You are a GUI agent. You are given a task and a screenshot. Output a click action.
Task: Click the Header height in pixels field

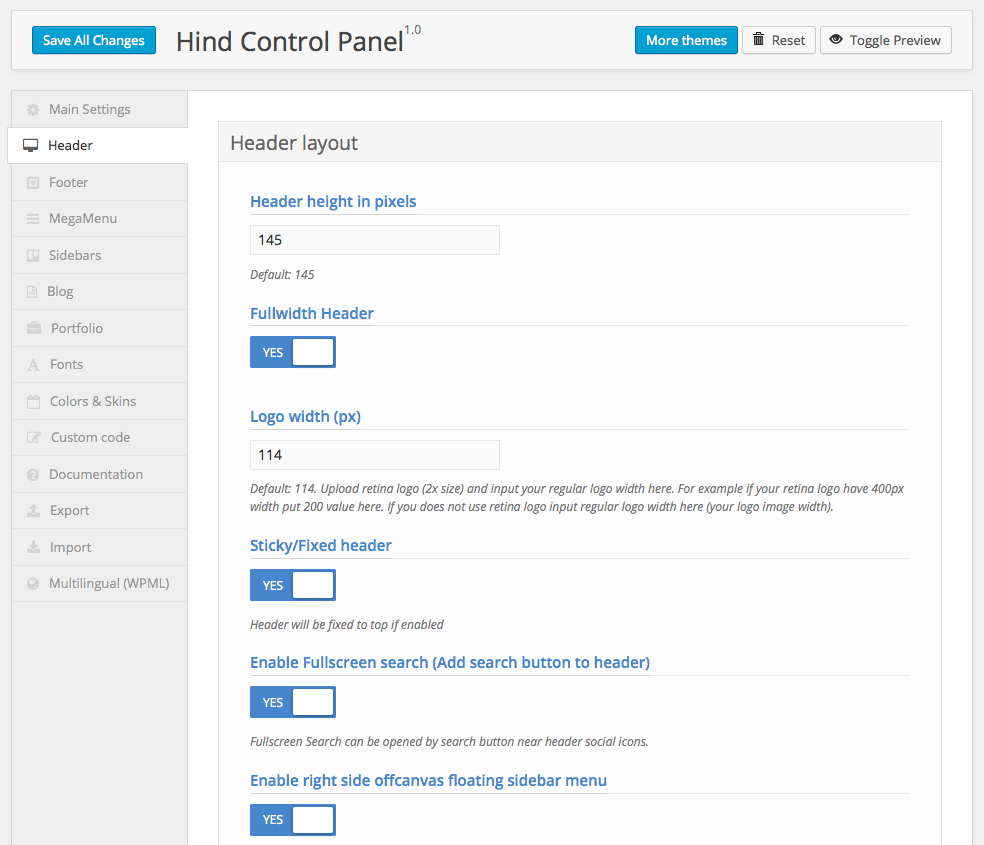(x=374, y=240)
